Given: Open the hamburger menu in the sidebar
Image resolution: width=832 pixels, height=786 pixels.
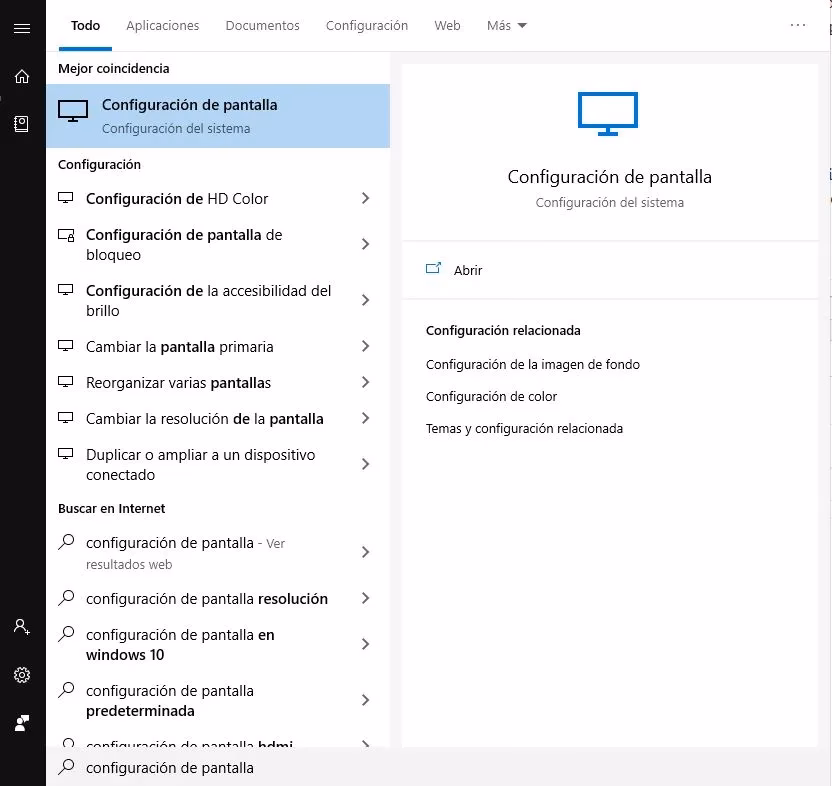Looking at the screenshot, I should pos(22,28).
